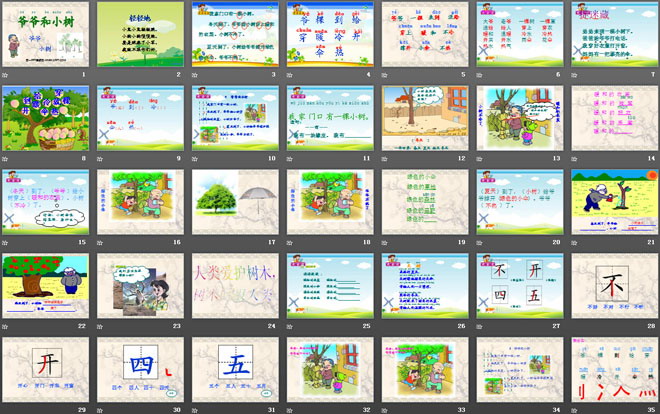Screen dimensions: 660x414
Task: Click animation star icon under slide 9
Action: [100, 159]
